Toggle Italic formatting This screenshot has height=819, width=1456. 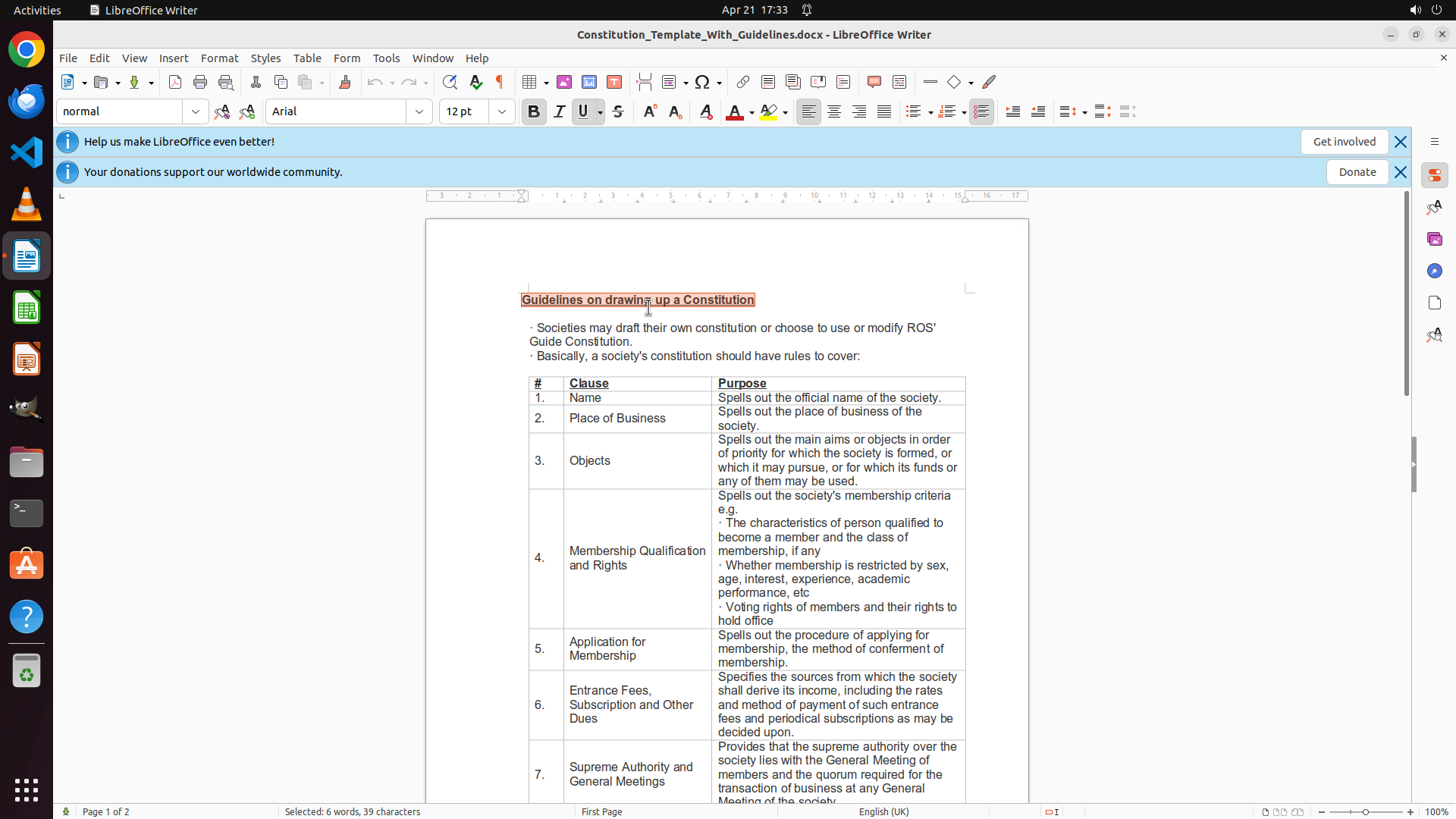click(559, 111)
